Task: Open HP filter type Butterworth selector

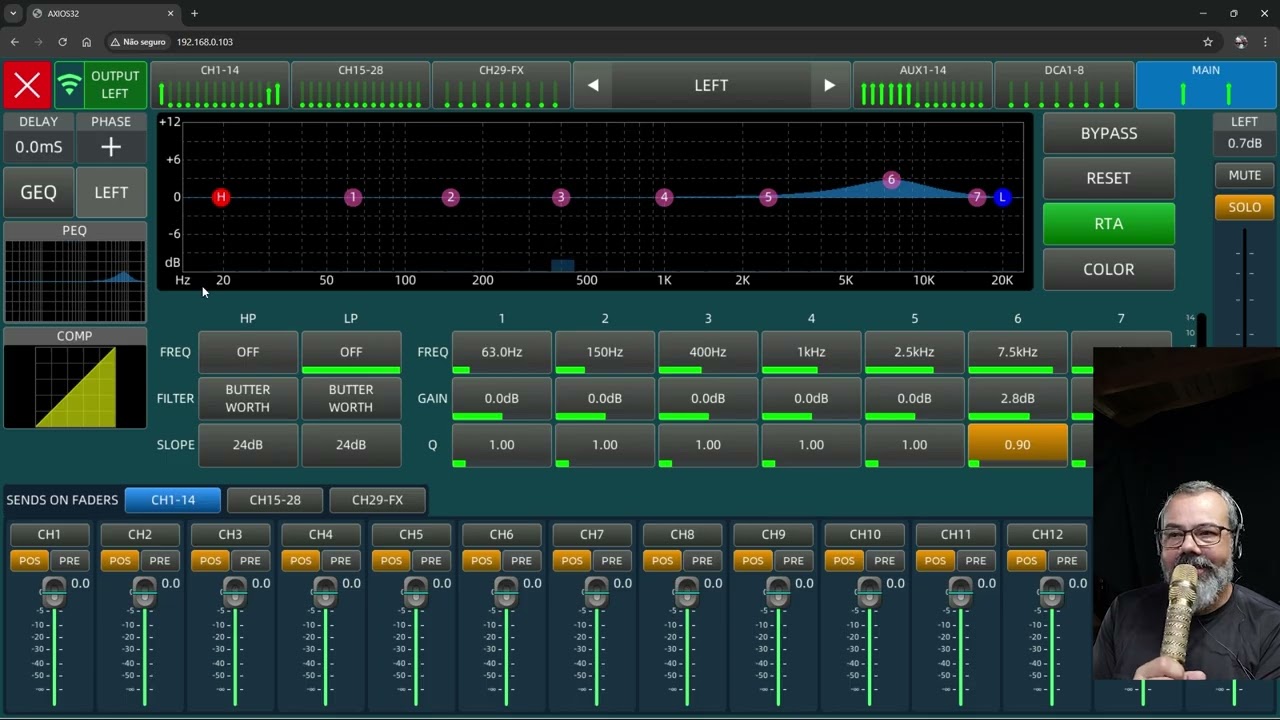Action: [x=248, y=398]
